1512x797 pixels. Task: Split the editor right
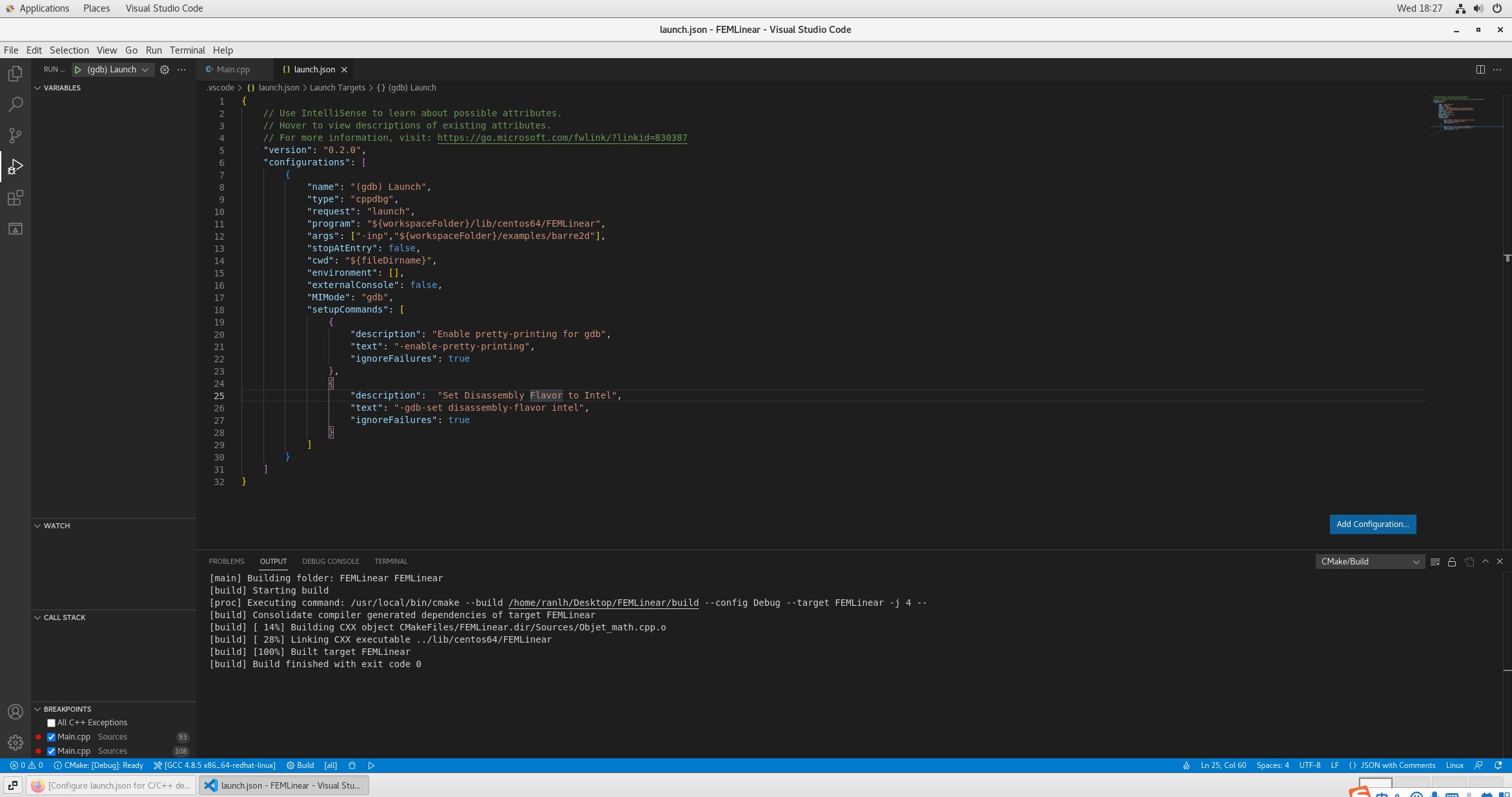click(x=1480, y=70)
